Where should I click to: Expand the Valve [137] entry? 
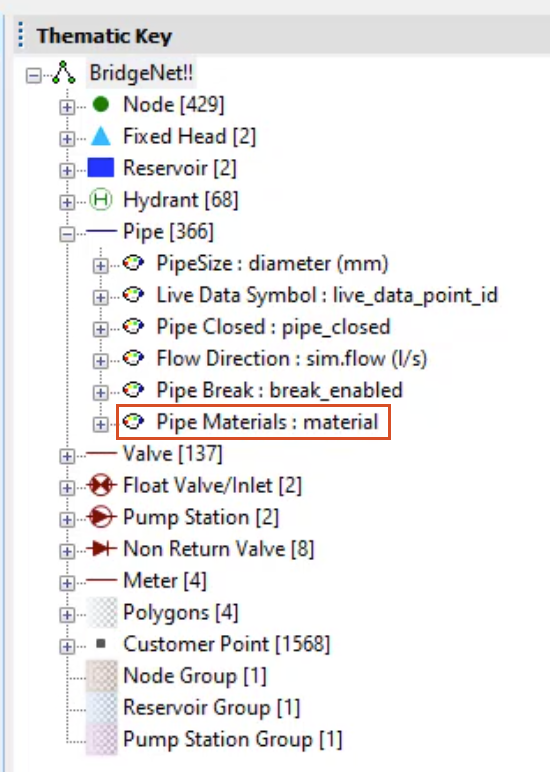click(67, 456)
